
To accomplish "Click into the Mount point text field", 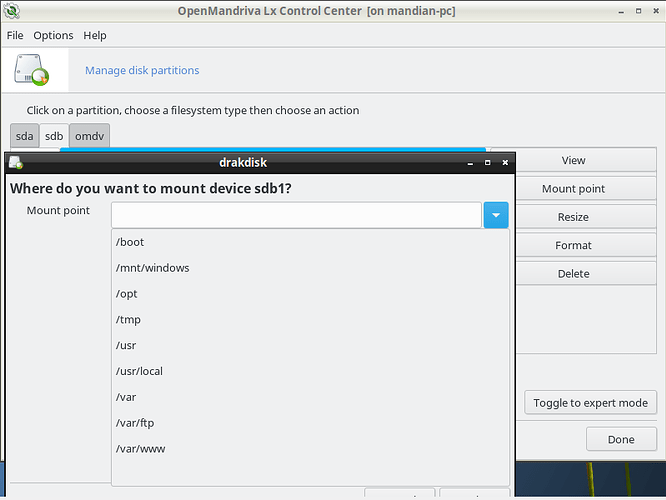I will (296, 215).
